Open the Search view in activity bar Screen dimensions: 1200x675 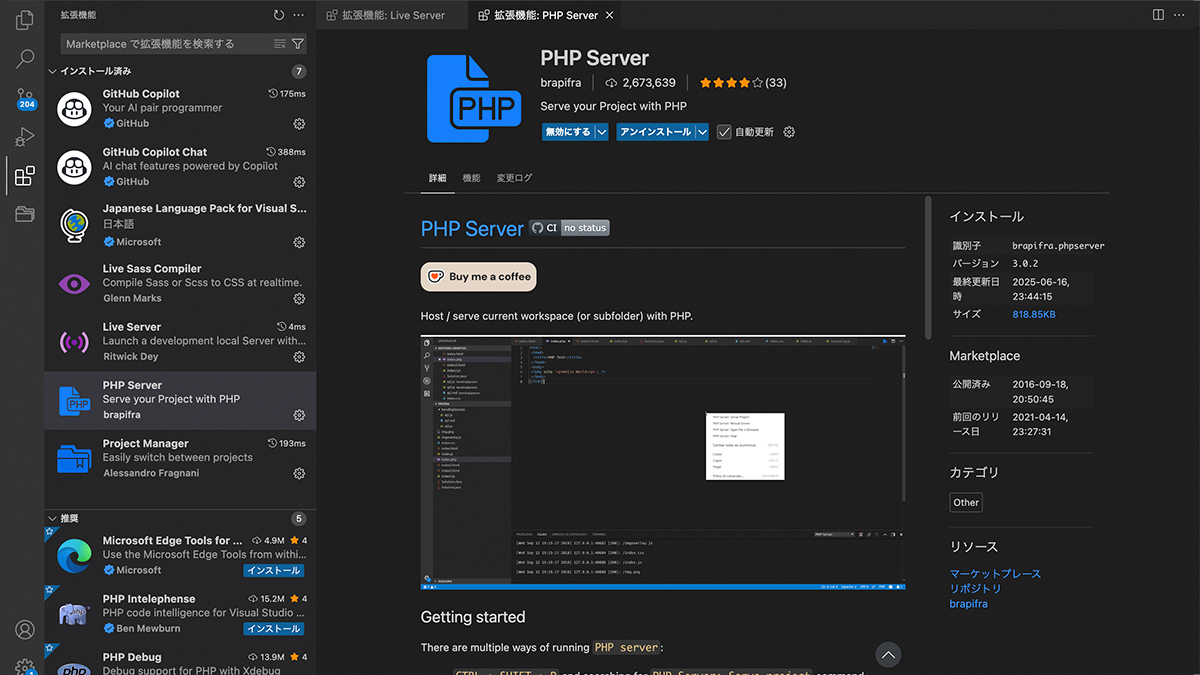point(25,58)
